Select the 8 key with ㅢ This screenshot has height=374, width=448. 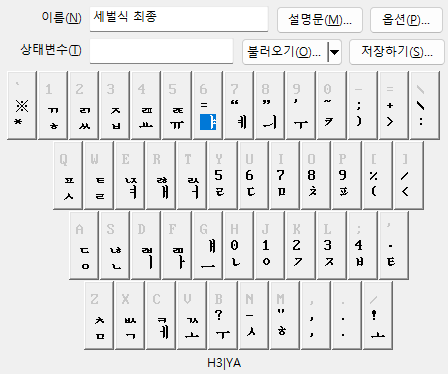point(270,105)
